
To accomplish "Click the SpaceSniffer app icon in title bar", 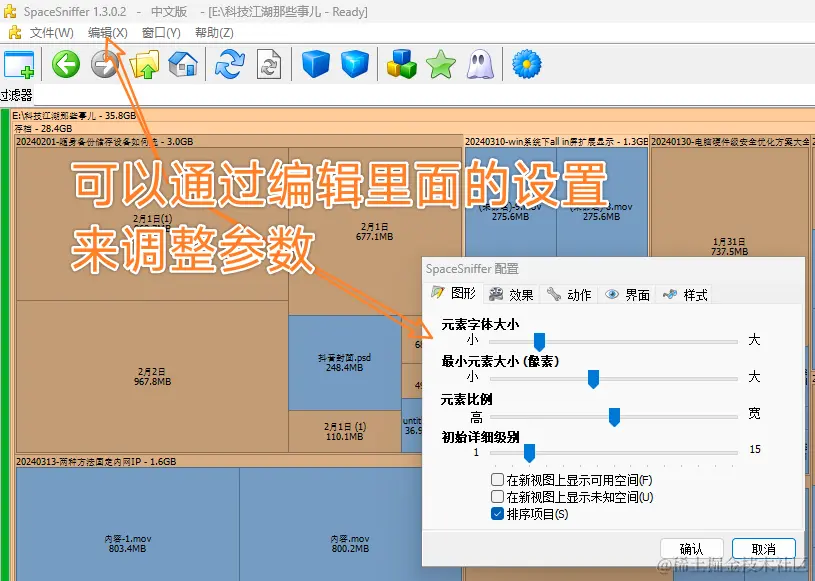I will 9,11.
